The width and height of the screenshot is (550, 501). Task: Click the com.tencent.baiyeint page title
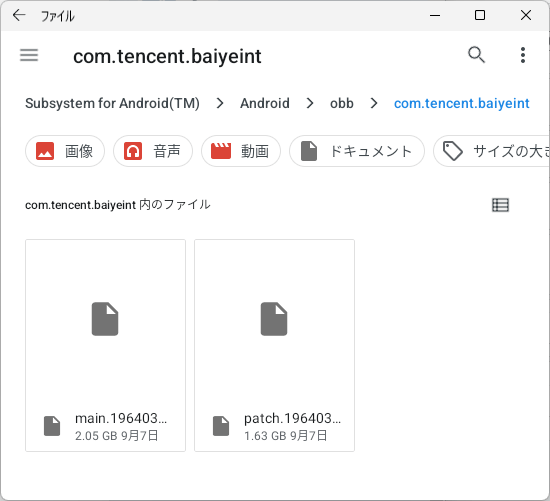(167, 56)
